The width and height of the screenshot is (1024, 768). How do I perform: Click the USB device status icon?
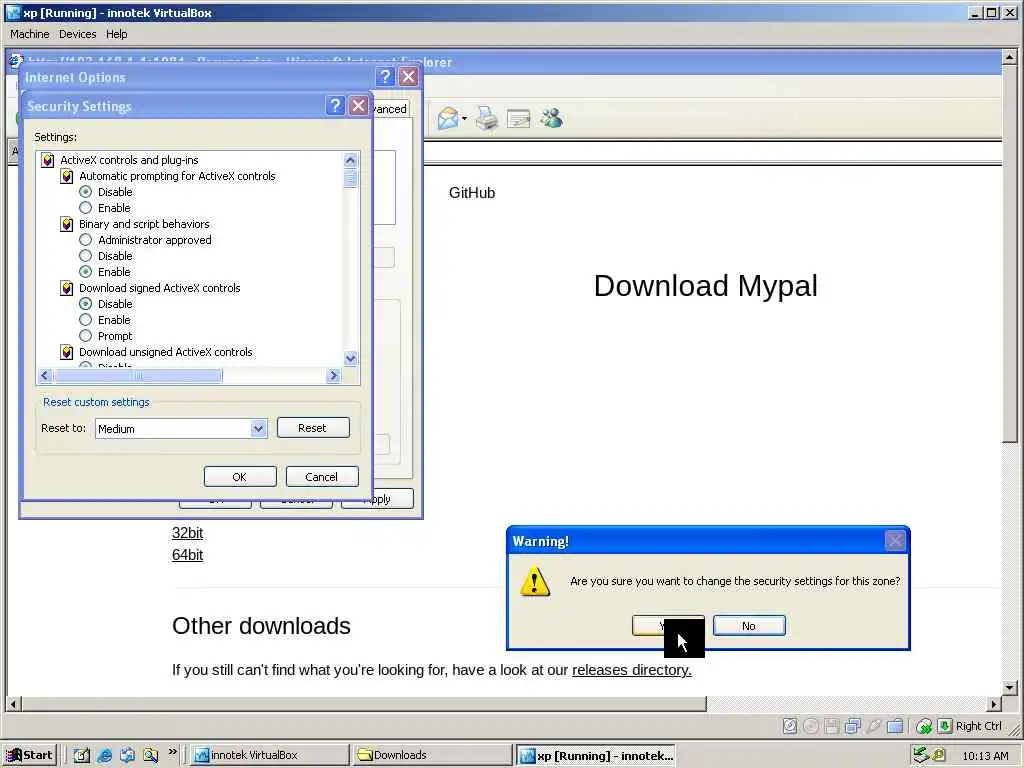[874, 726]
